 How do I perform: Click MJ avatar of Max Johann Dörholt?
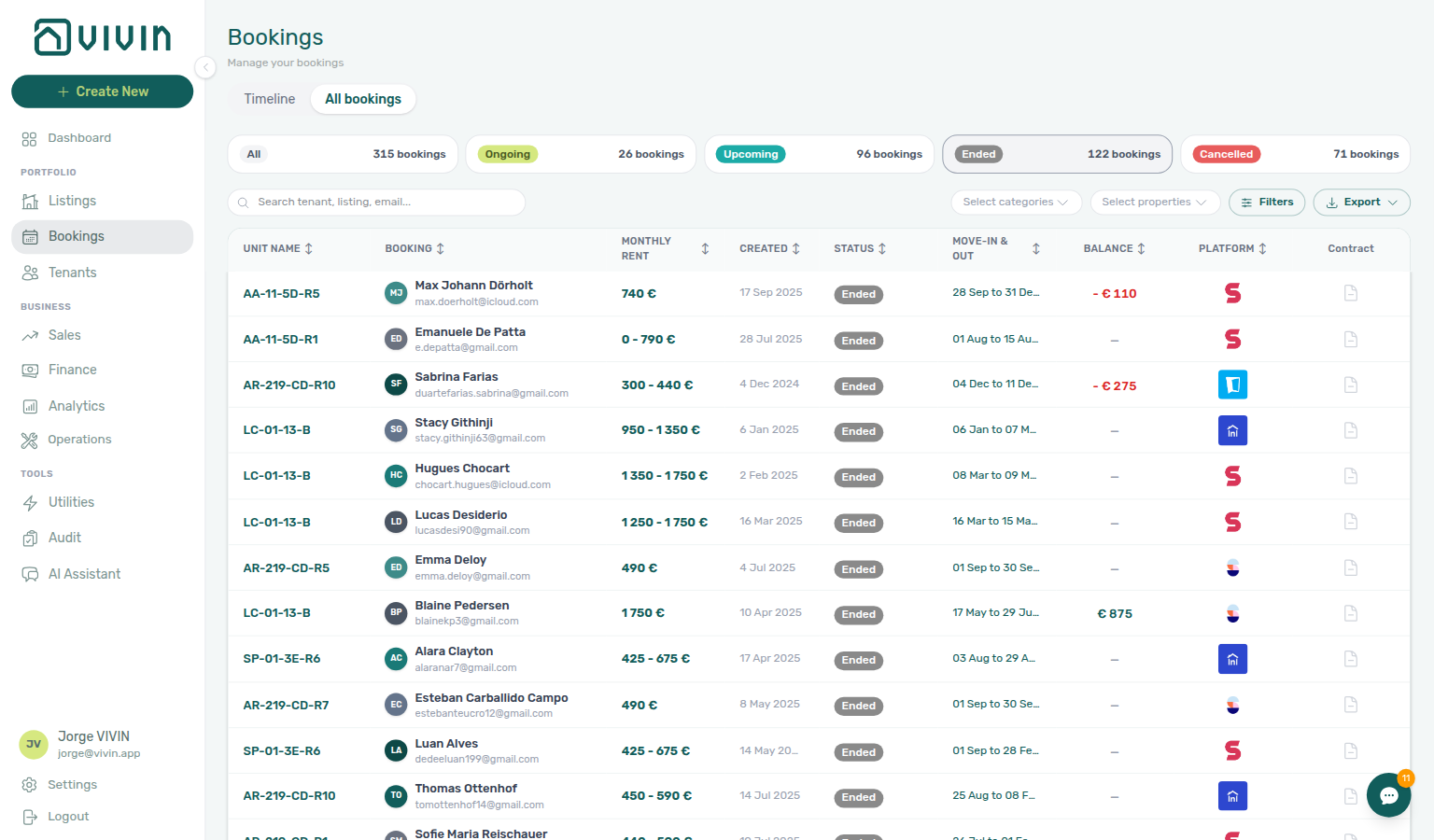click(396, 293)
